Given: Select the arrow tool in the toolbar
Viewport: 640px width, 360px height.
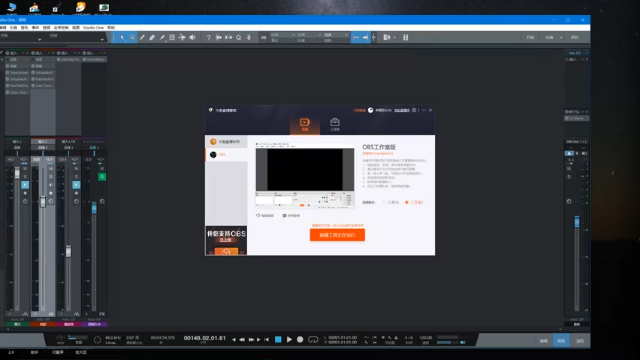Looking at the screenshot, I should point(122,38).
